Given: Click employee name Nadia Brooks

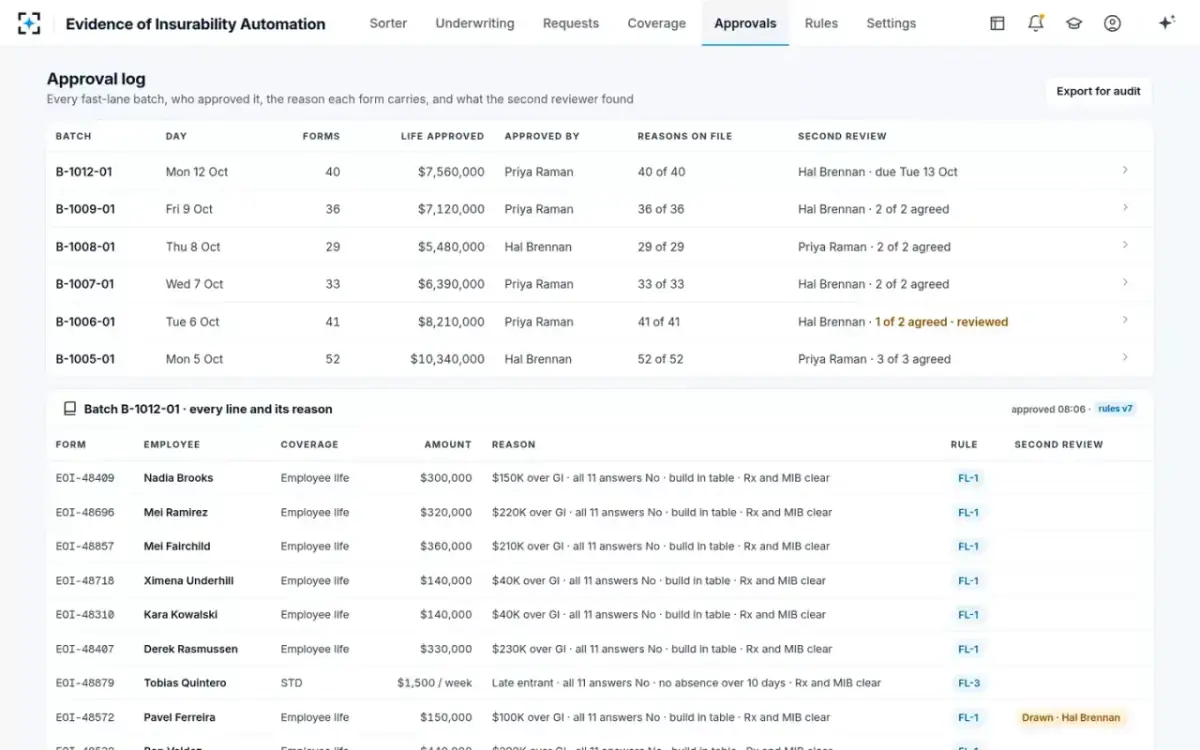Looking at the screenshot, I should [178, 478].
